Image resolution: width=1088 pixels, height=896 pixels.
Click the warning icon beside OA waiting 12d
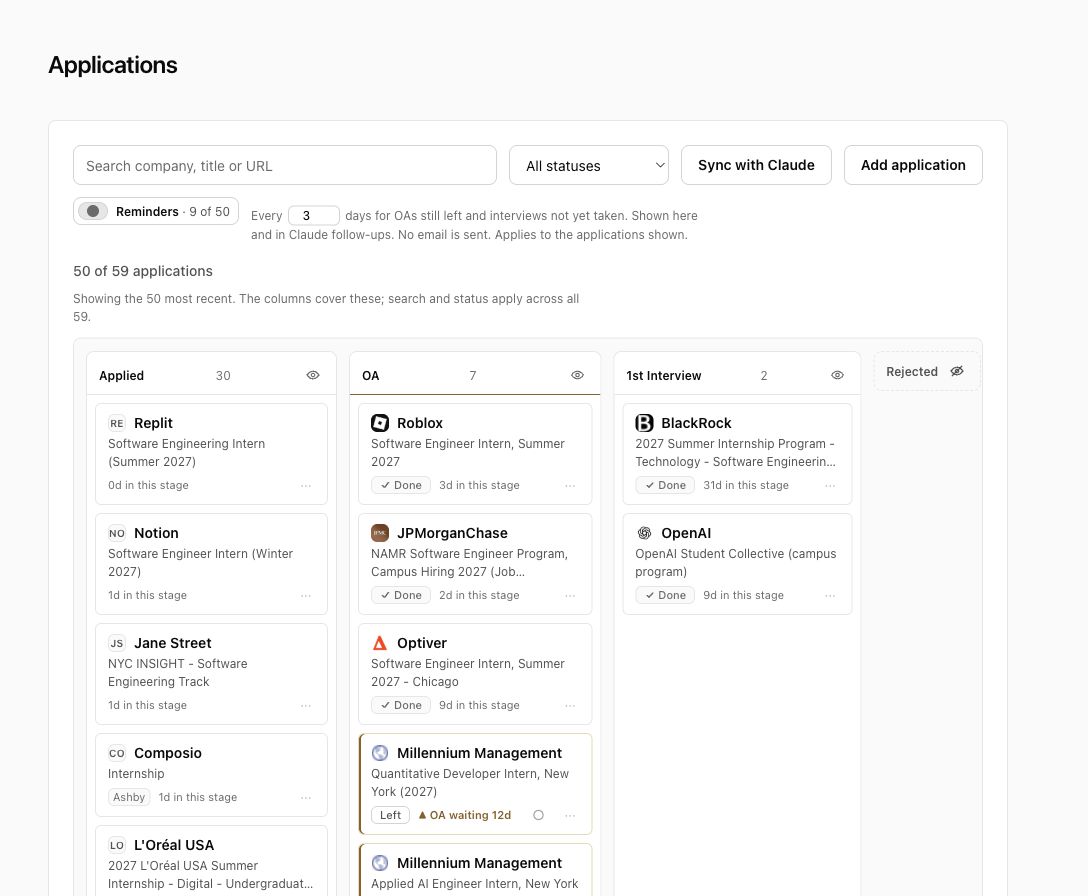(422, 815)
